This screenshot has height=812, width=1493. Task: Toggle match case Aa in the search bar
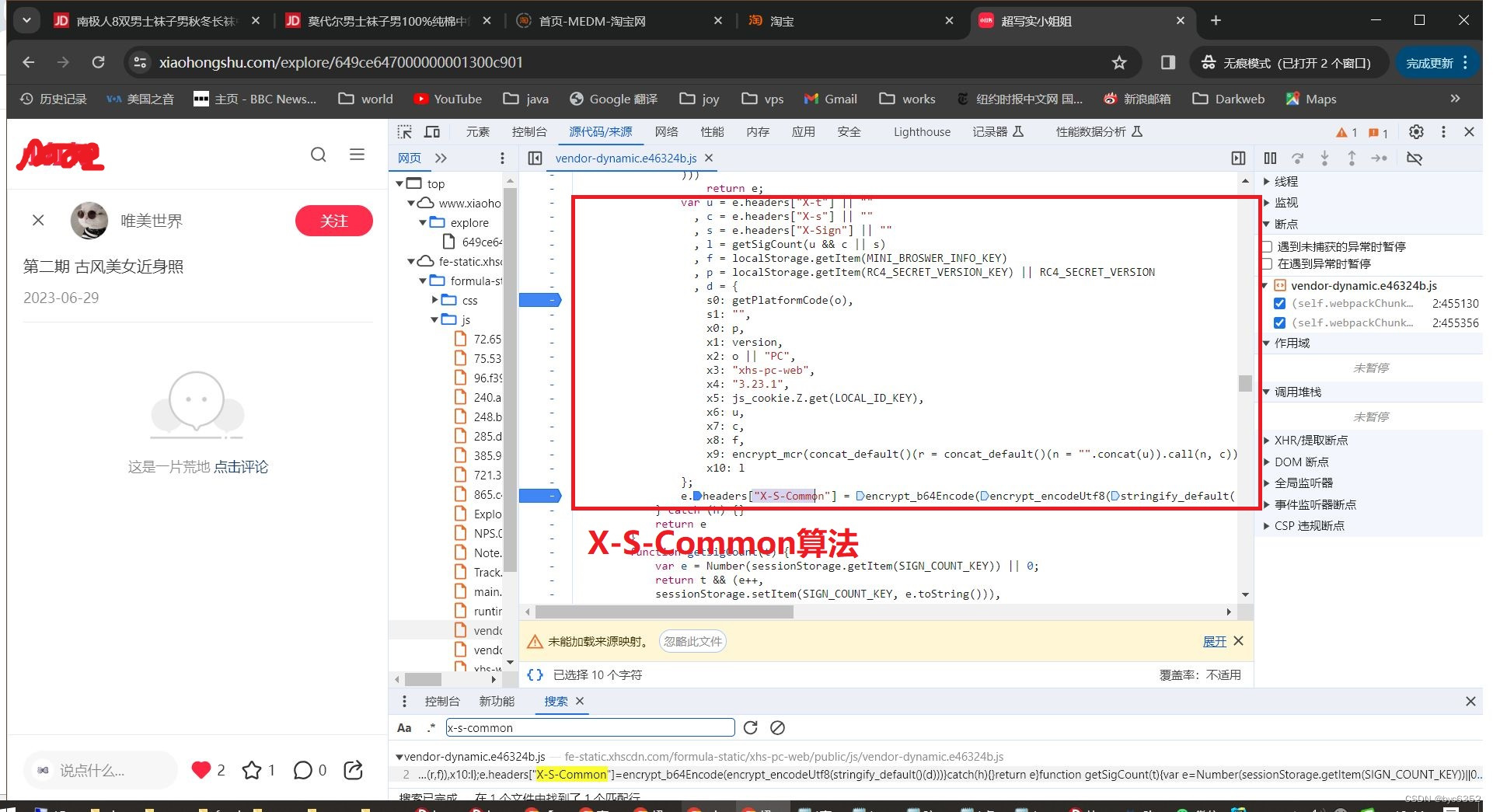pyautogui.click(x=403, y=727)
